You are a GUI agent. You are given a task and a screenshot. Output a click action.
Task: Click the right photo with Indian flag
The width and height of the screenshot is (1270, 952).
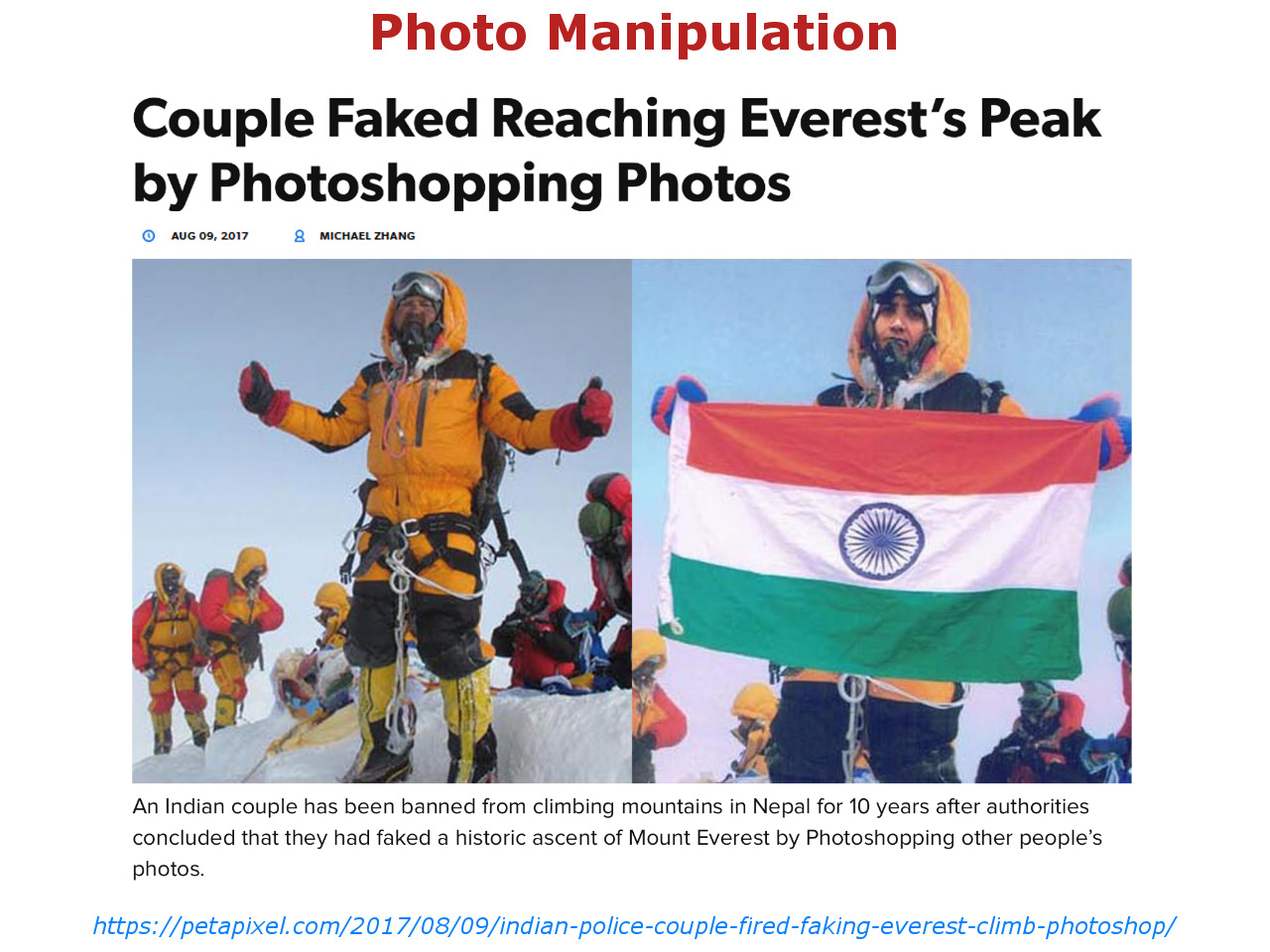pos(882,521)
